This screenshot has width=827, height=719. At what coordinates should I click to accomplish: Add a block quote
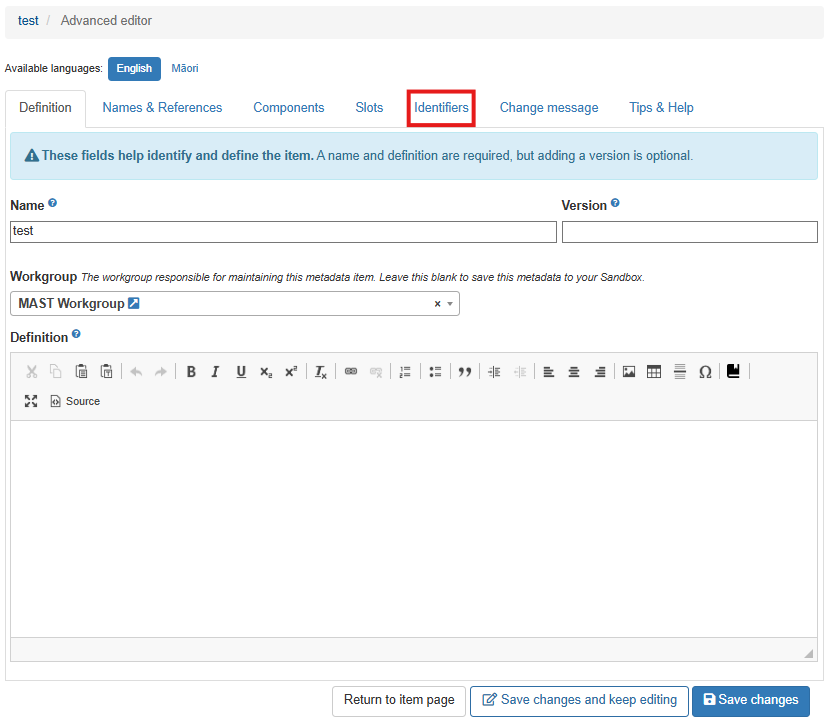464,372
